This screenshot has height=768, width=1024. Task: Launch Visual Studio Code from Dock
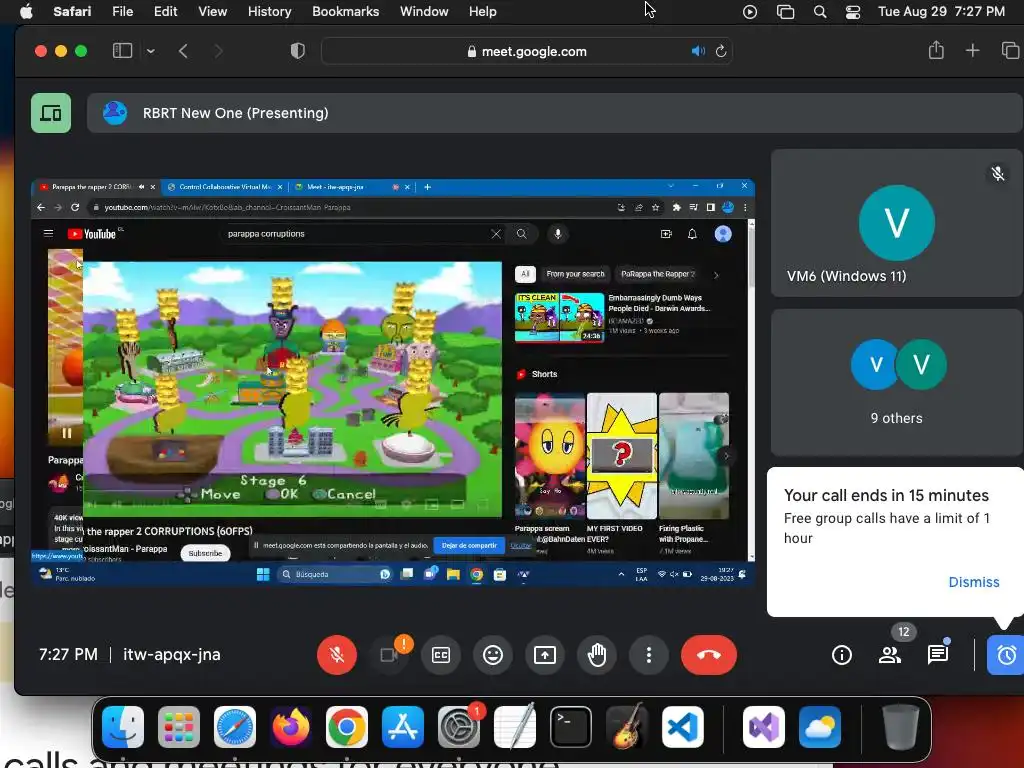pos(683,727)
